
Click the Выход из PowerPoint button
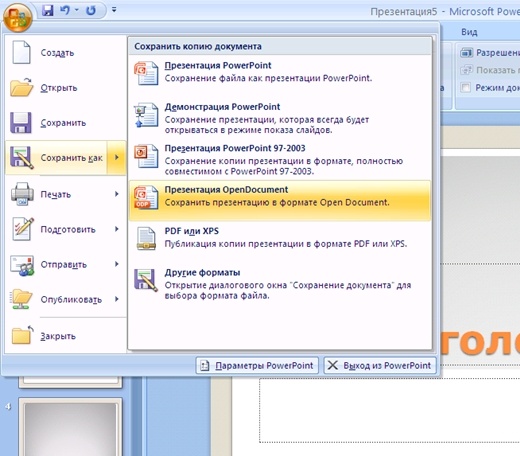tap(380, 366)
